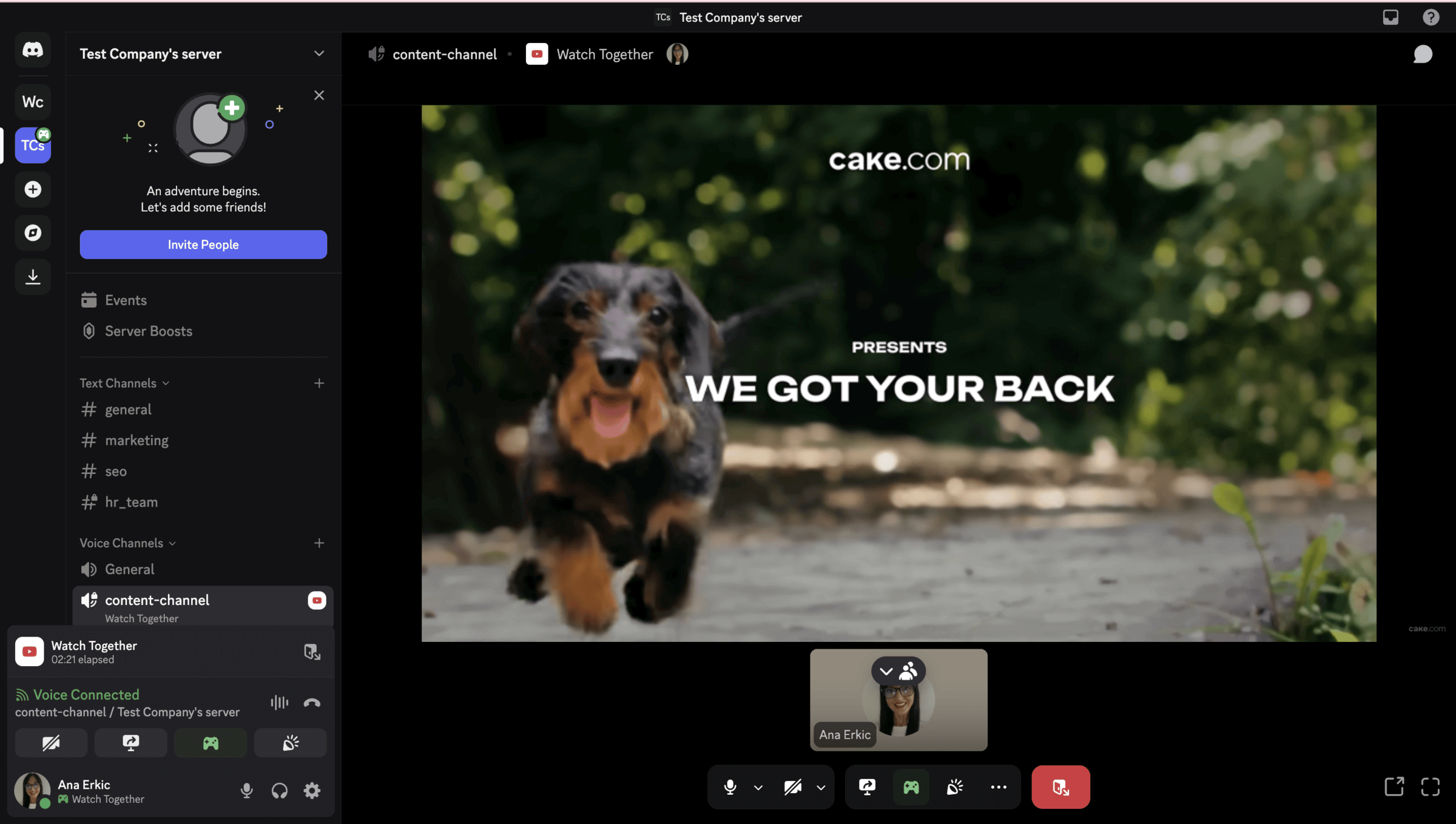1456x824 pixels.
Task: Click content-channel title in header
Action: [445, 54]
